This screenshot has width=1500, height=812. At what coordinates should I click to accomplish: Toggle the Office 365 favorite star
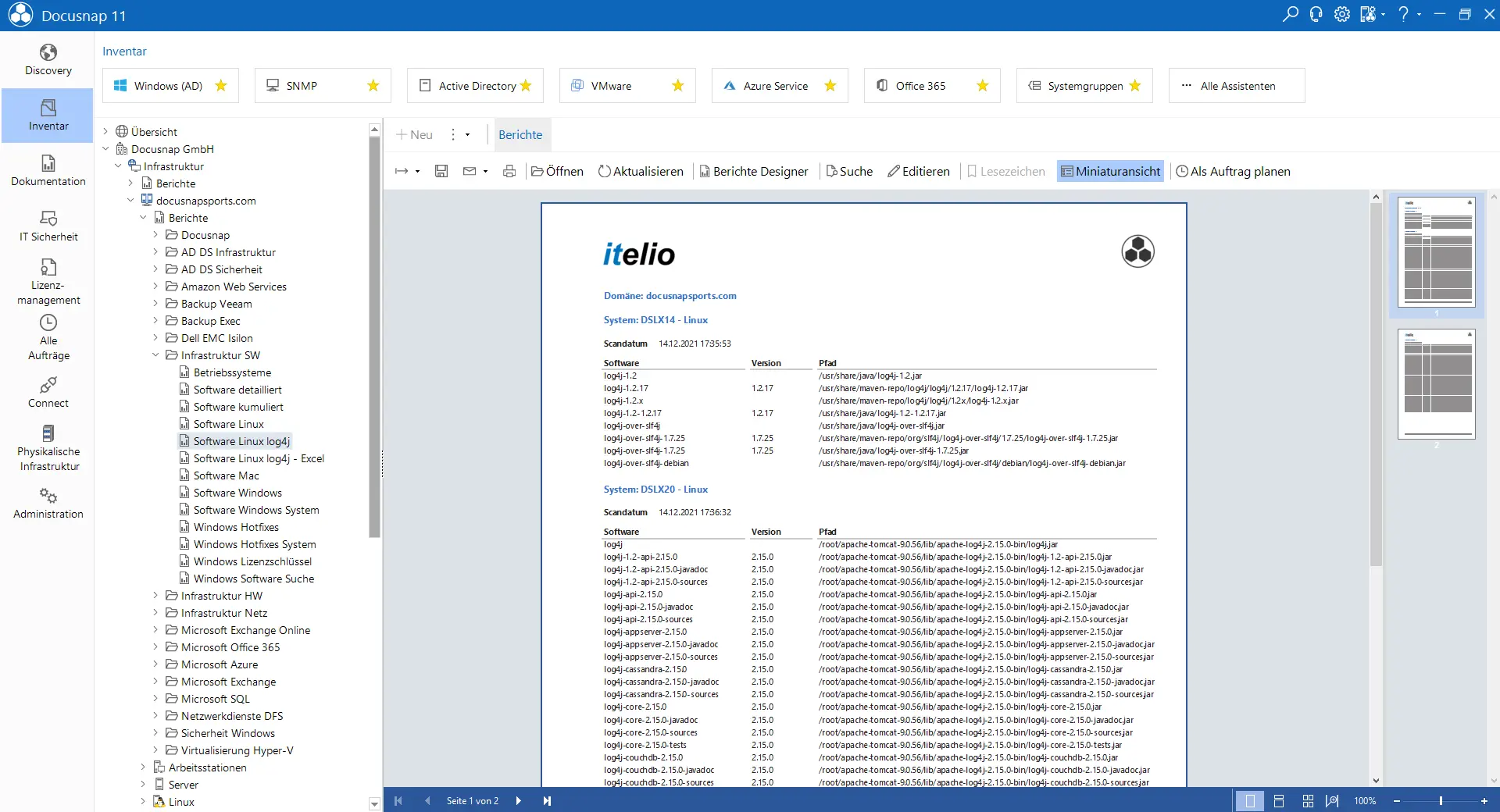click(x=983, y=86)
